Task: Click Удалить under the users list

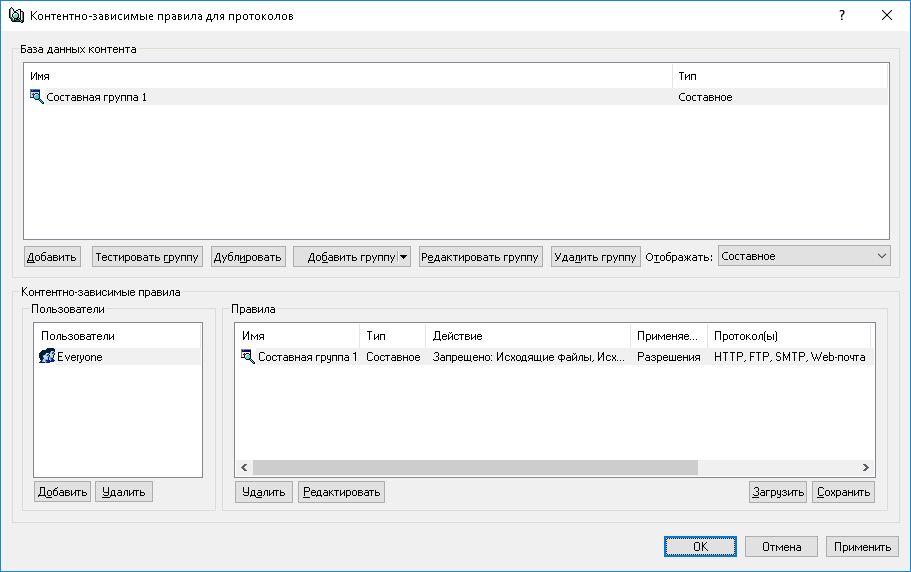Action: (124, 492)
